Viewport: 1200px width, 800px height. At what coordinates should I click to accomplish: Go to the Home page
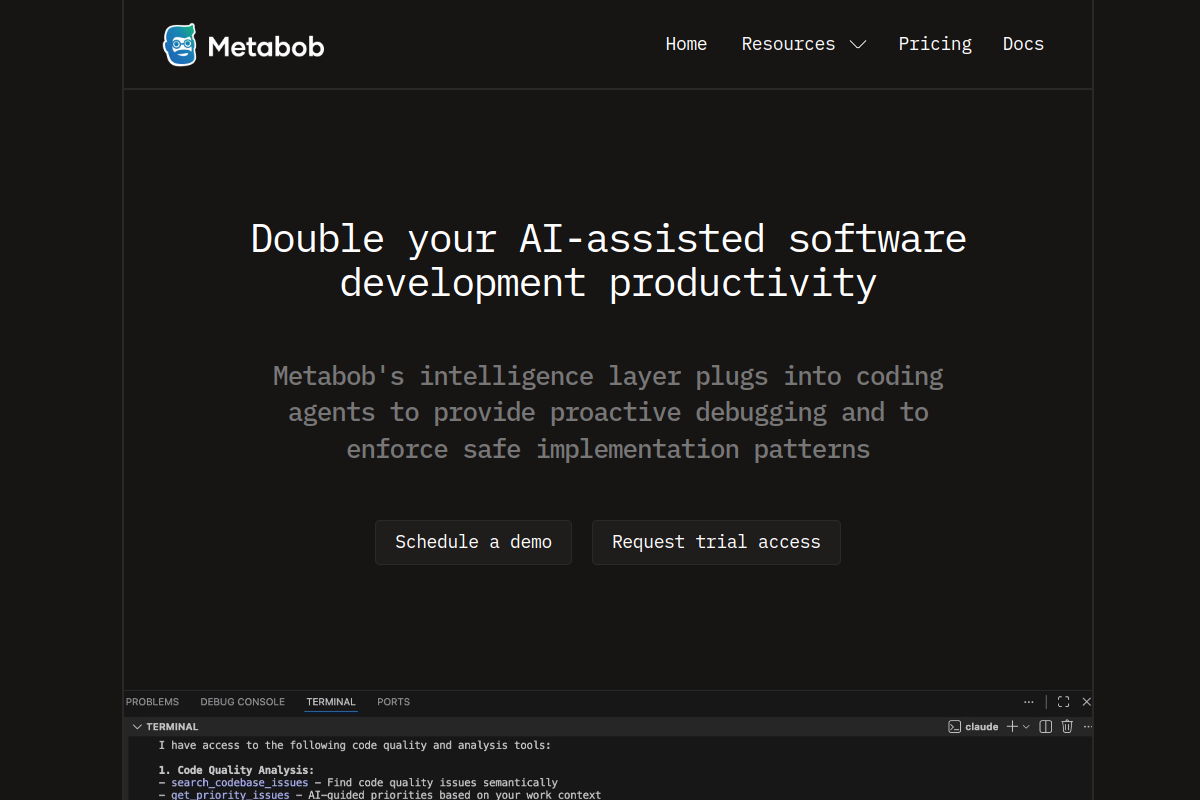coord(686,44)
